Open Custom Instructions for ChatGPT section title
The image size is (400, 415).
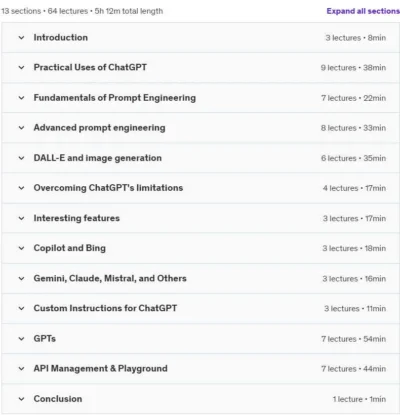point(105,308)
